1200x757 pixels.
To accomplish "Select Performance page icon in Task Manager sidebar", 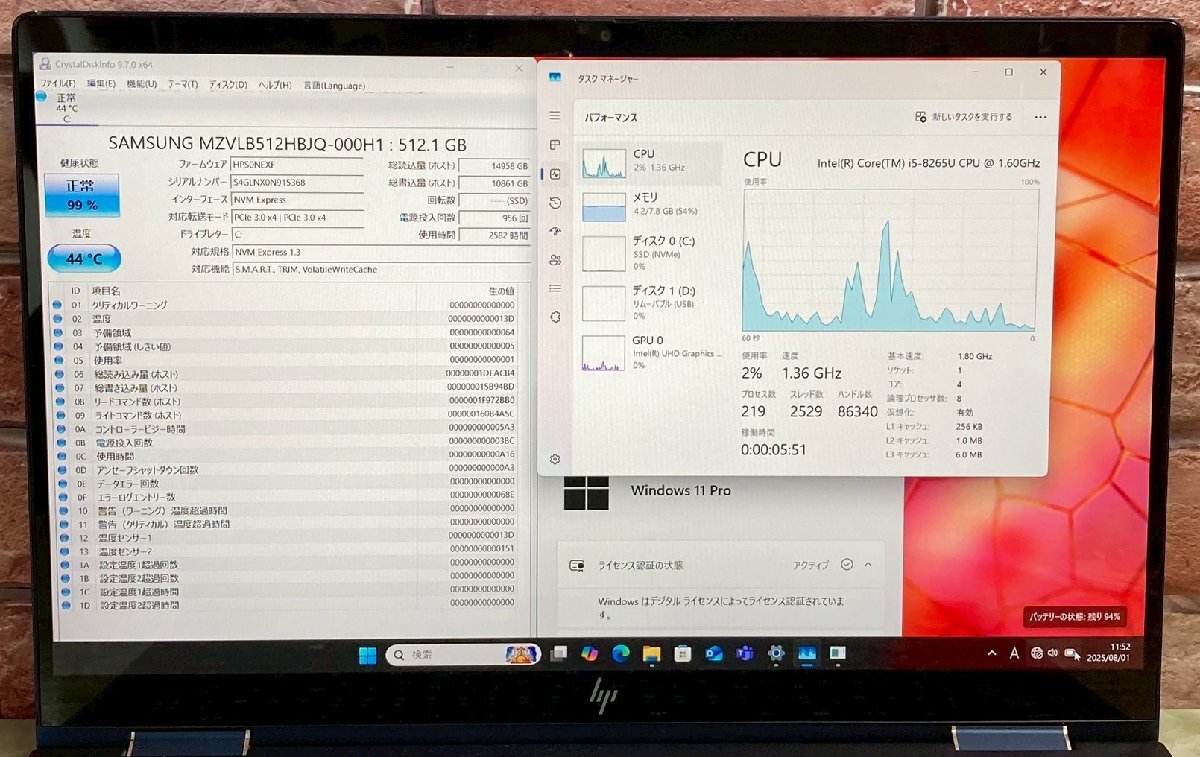I will [x=555, y=174].
